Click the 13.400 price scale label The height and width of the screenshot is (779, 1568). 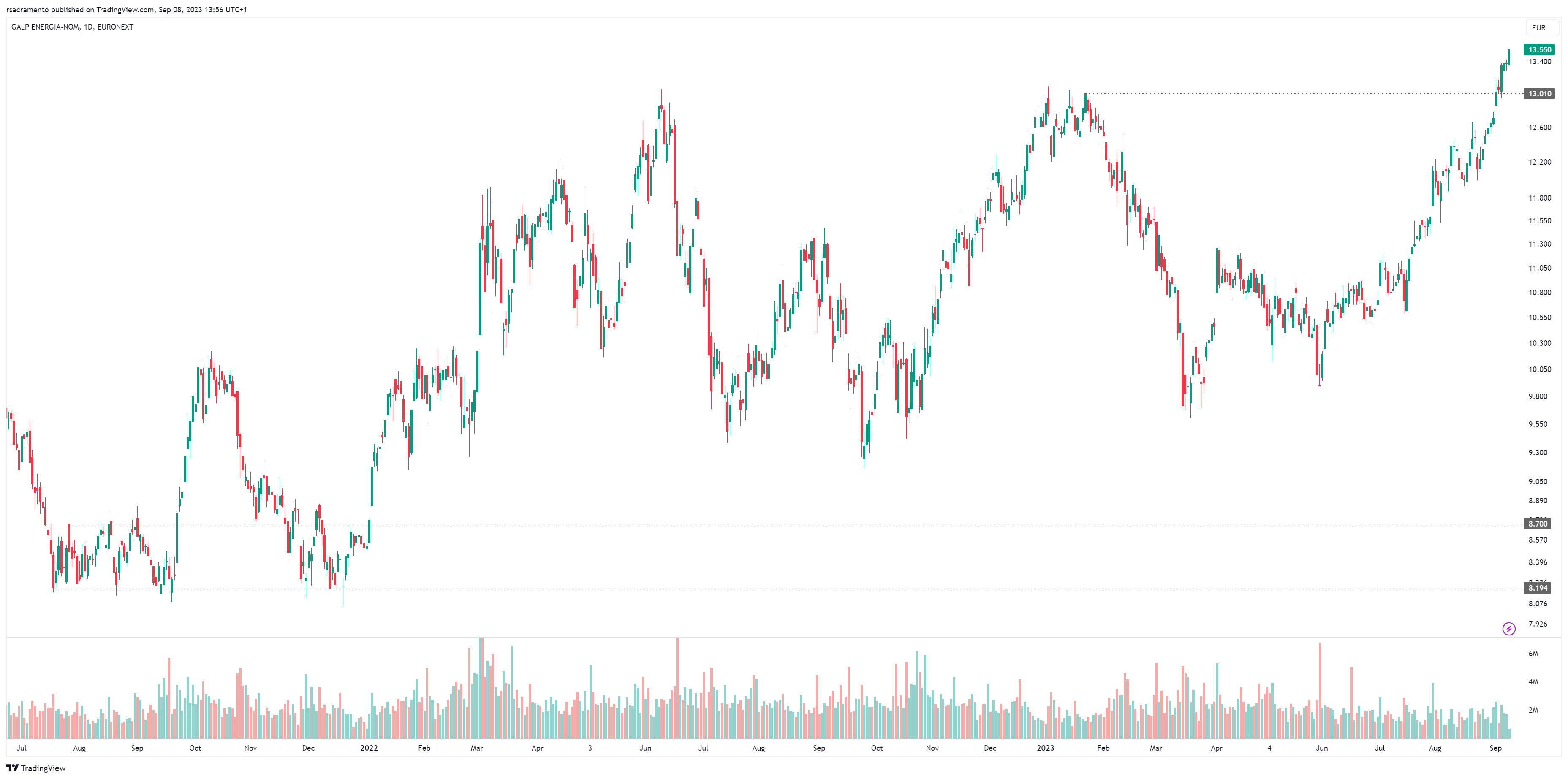(x=1539, y=62)
